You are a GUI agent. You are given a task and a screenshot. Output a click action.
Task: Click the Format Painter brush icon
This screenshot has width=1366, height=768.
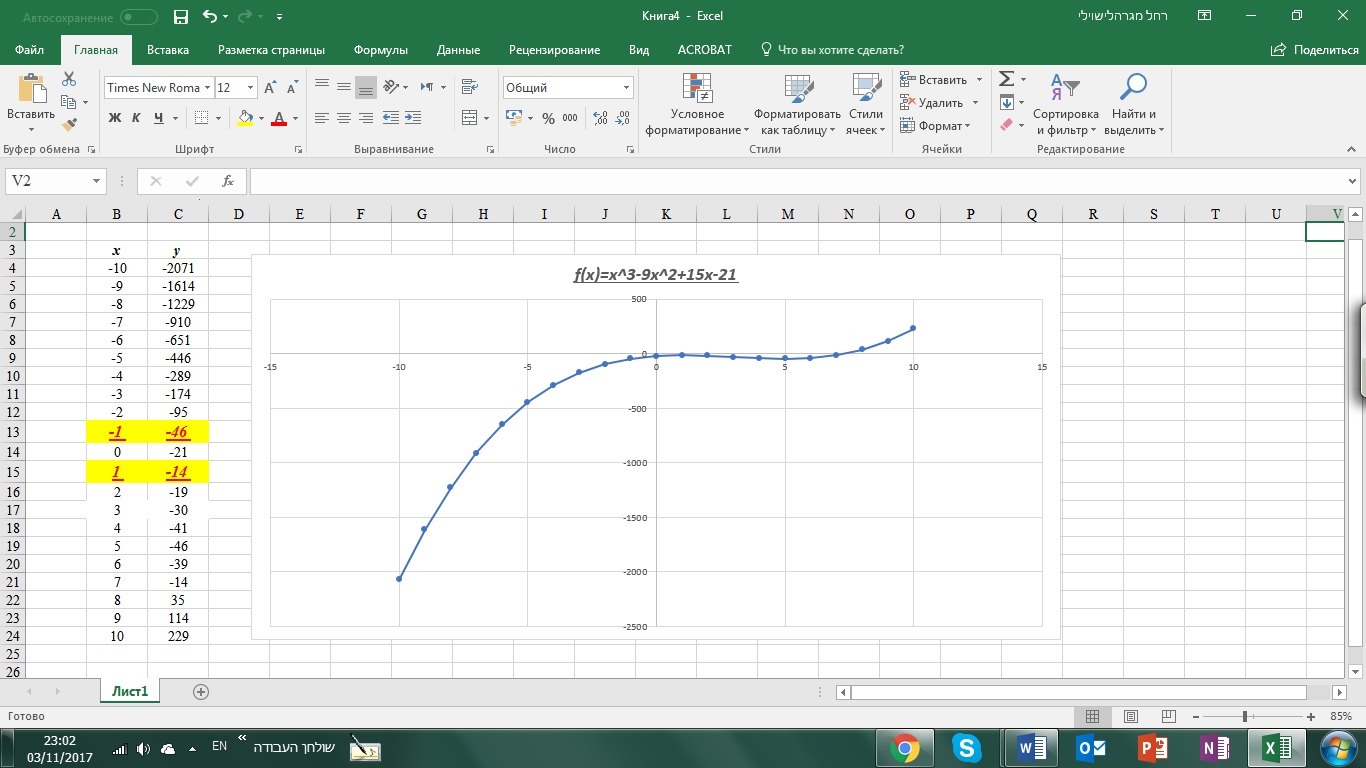point(69,125)
